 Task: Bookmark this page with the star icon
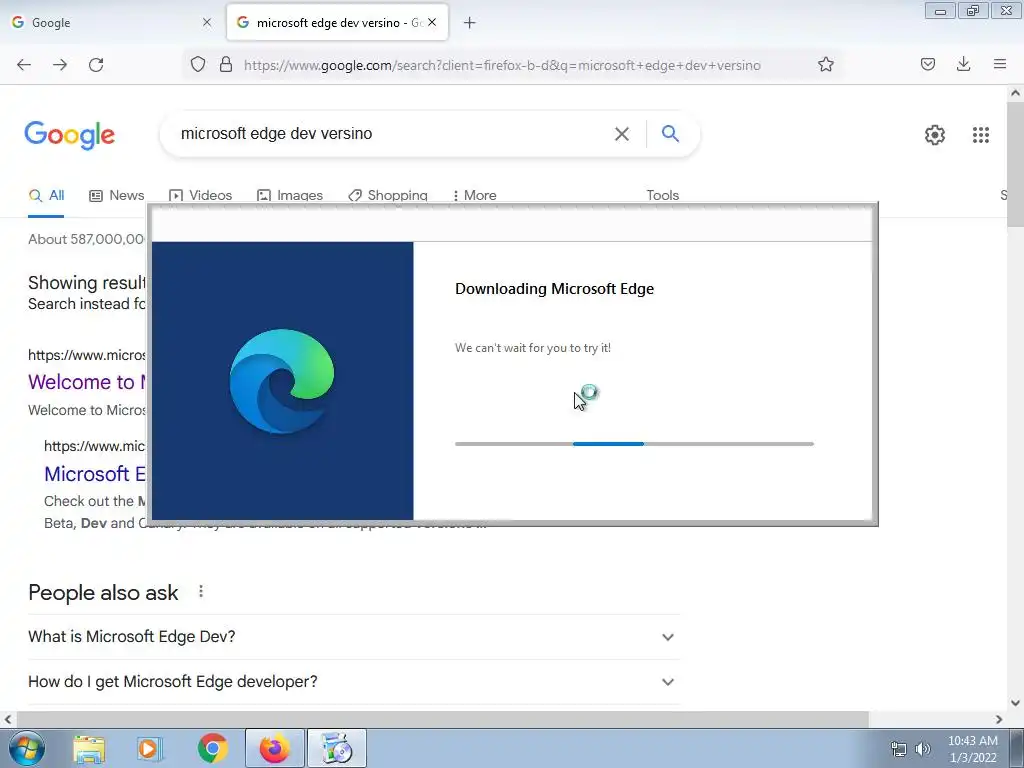[825, 65]
